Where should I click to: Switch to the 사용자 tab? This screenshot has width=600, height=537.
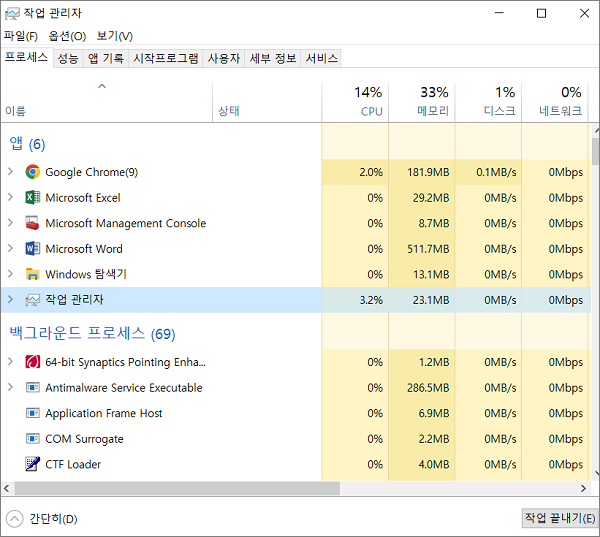224,58
